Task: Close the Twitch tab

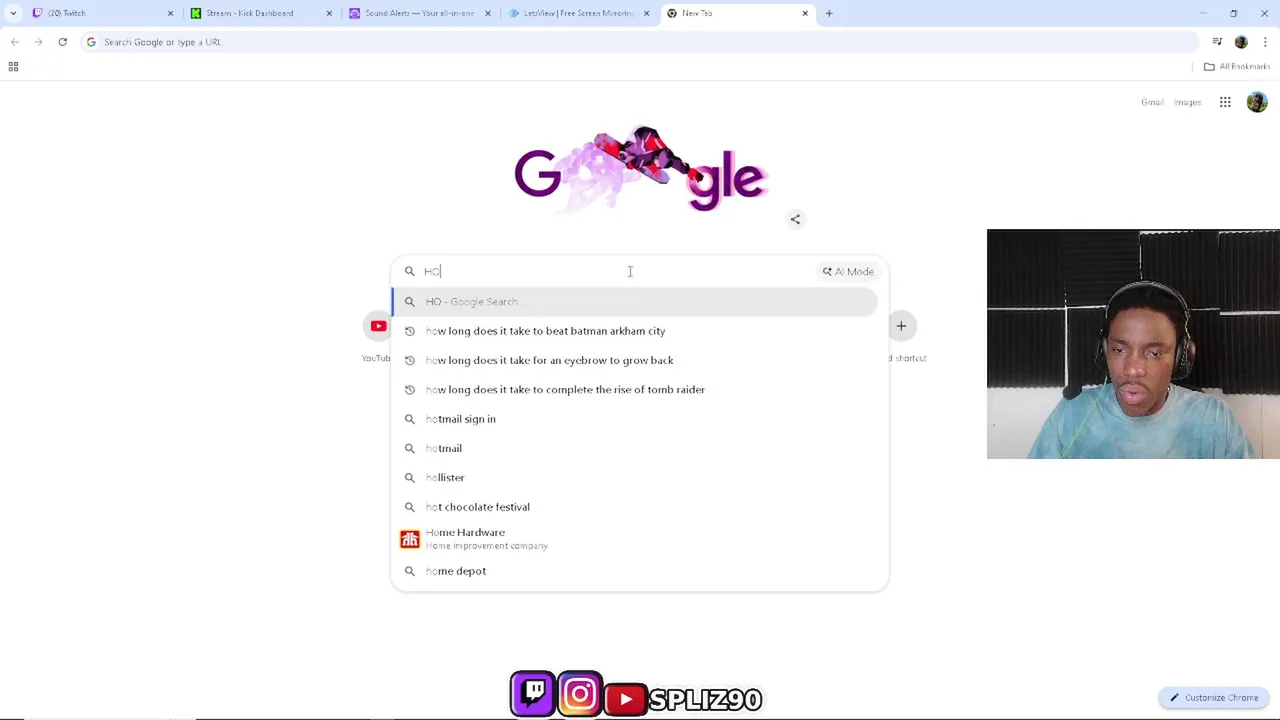Action: point(170,13)
